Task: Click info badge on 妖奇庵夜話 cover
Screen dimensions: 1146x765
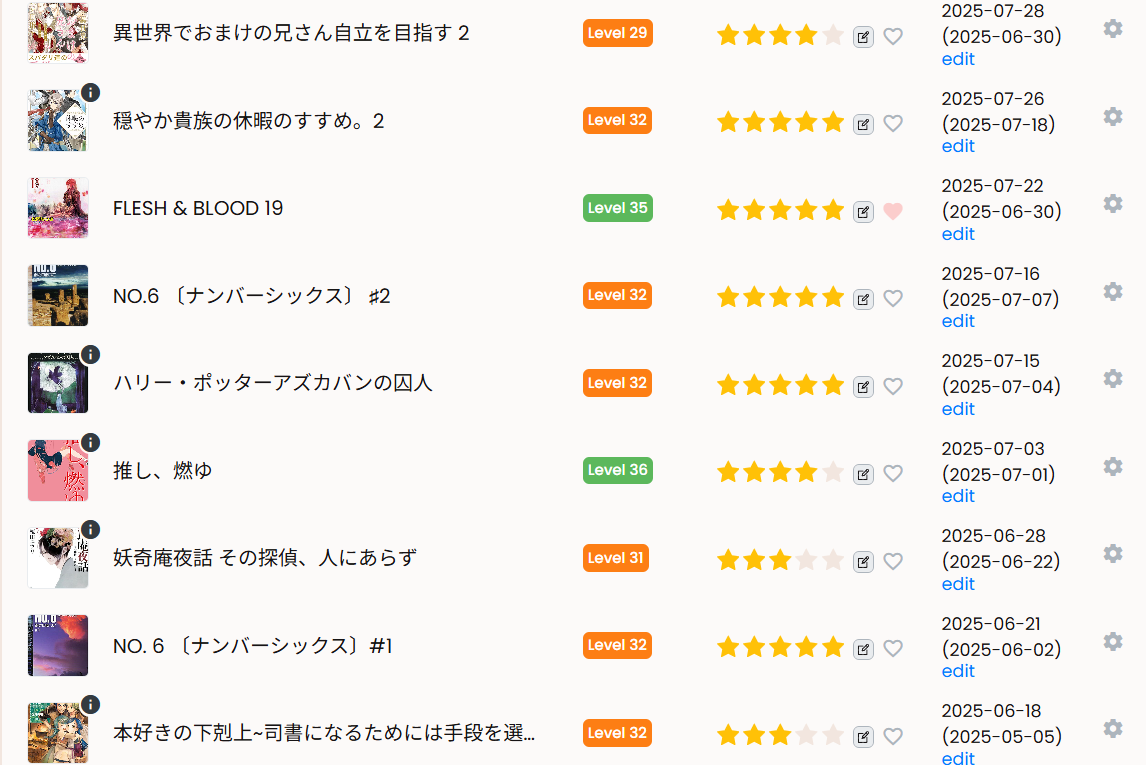Action: (90, 529)
